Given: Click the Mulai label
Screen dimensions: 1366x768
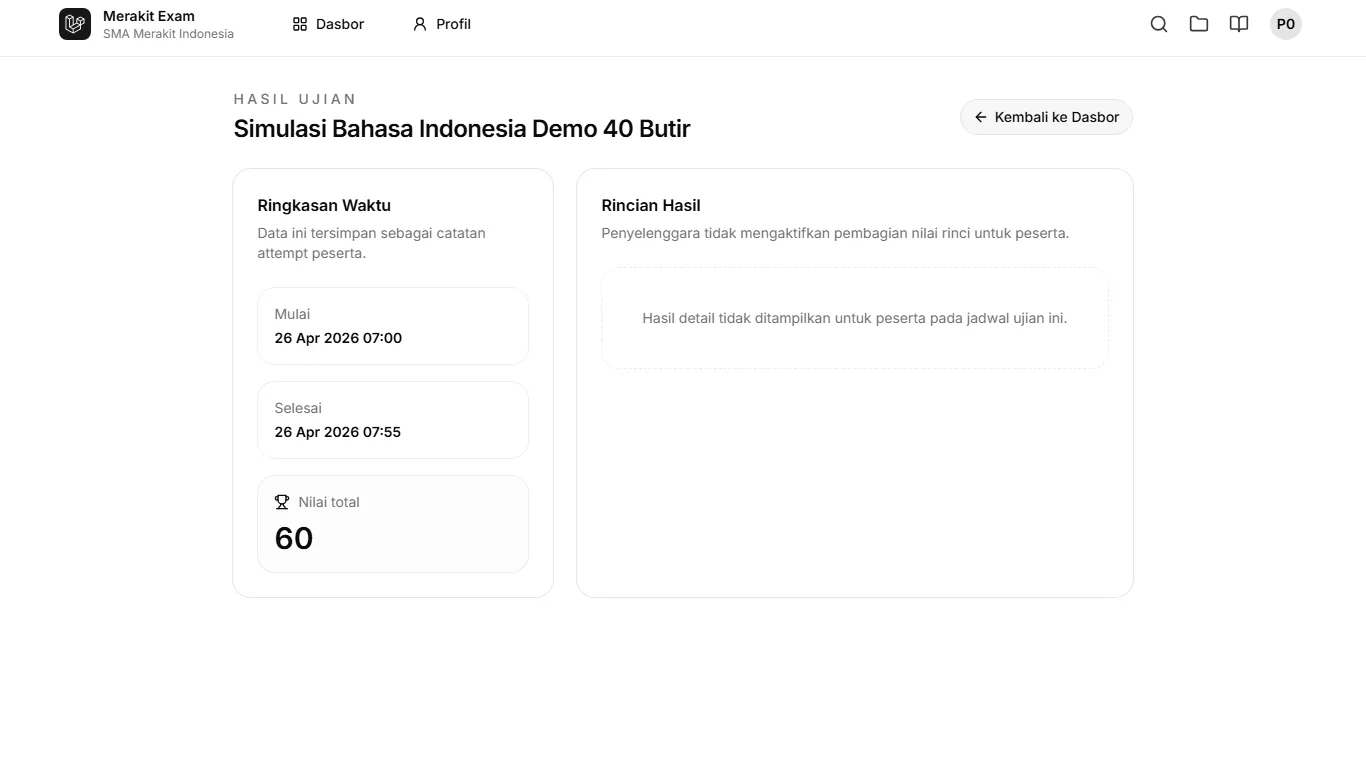Looking at the screenshot, I should pos(292,314).
